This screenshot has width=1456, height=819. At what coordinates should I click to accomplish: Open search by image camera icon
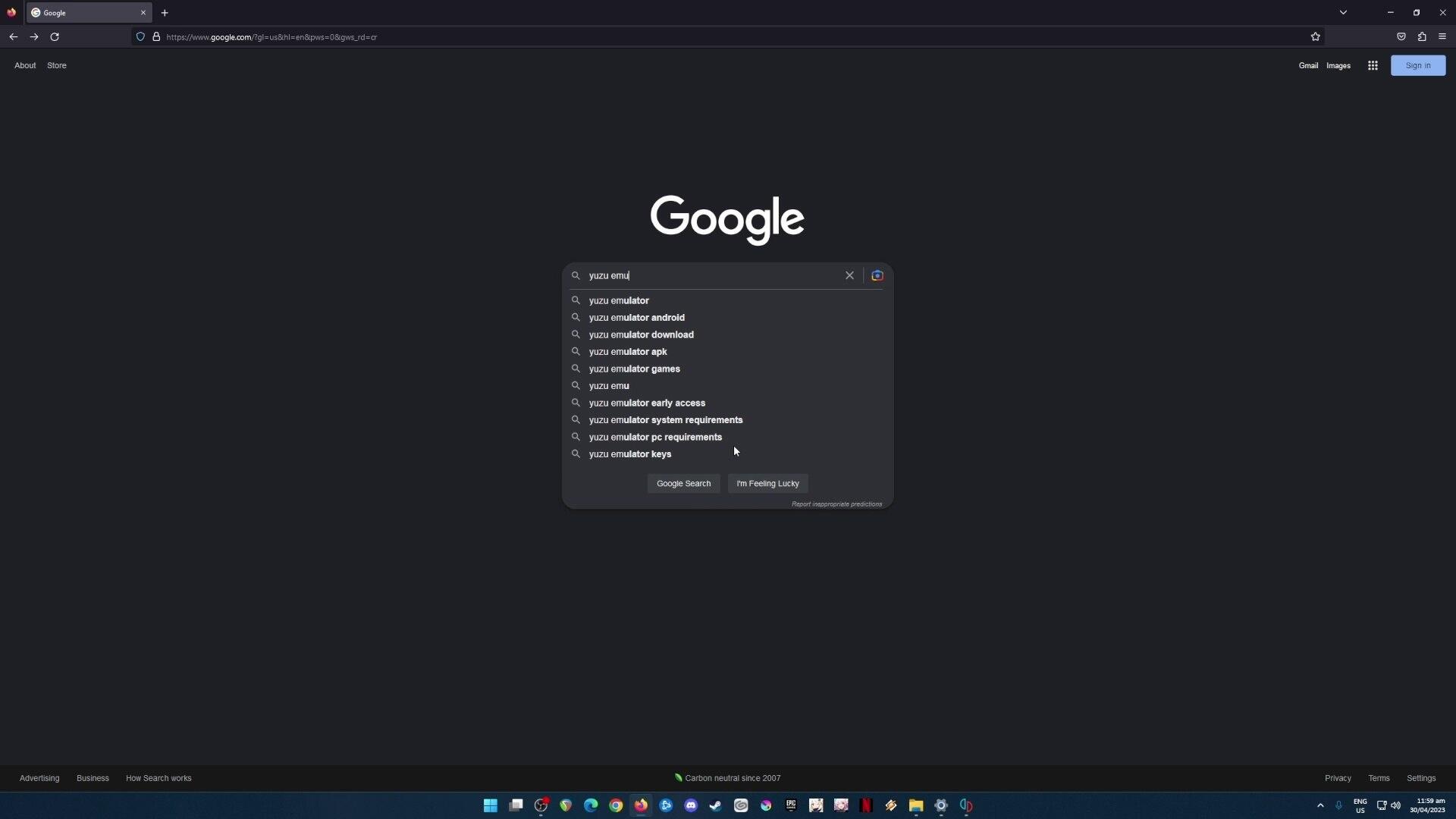point(877,275)
